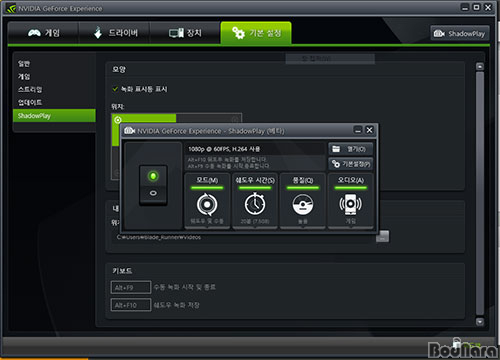
Task: Click the settings scrollbar down arrow
Action: coord(480,321)
